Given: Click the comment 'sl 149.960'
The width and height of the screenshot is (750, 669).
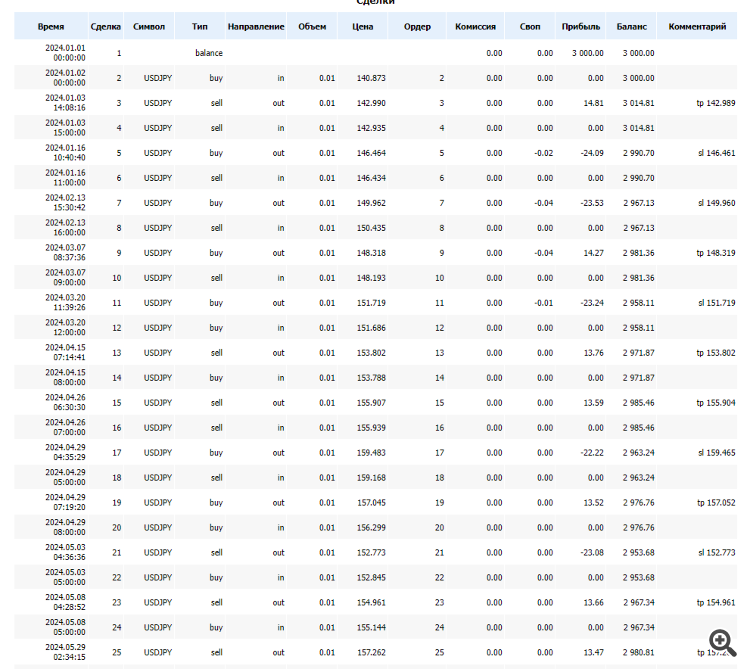Looking at the screenshot, I should 717,203.
